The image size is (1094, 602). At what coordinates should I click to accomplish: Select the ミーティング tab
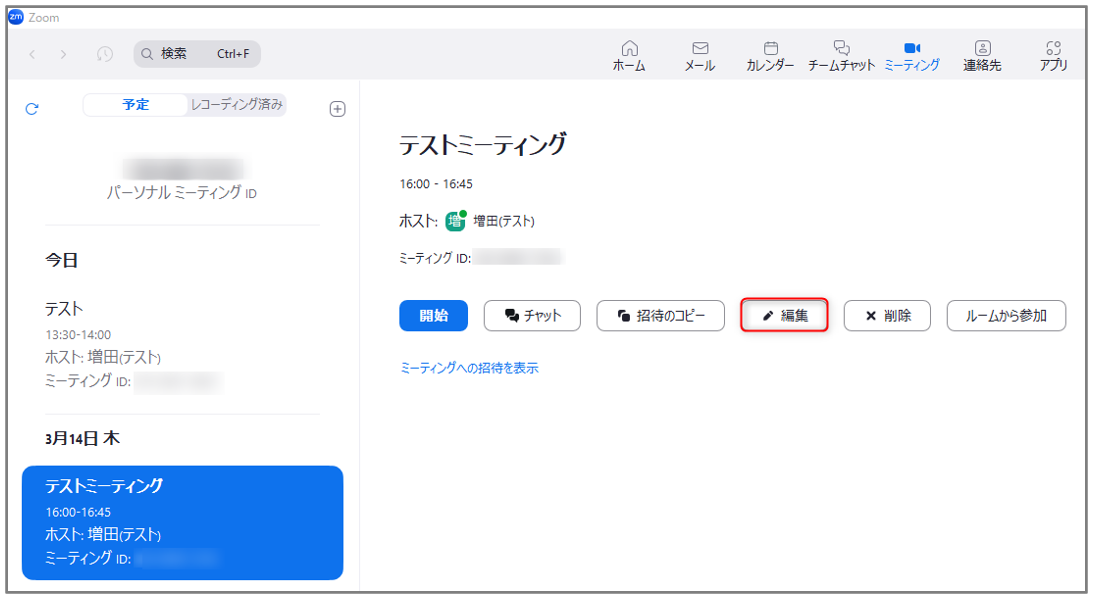(x=912, y=56)
